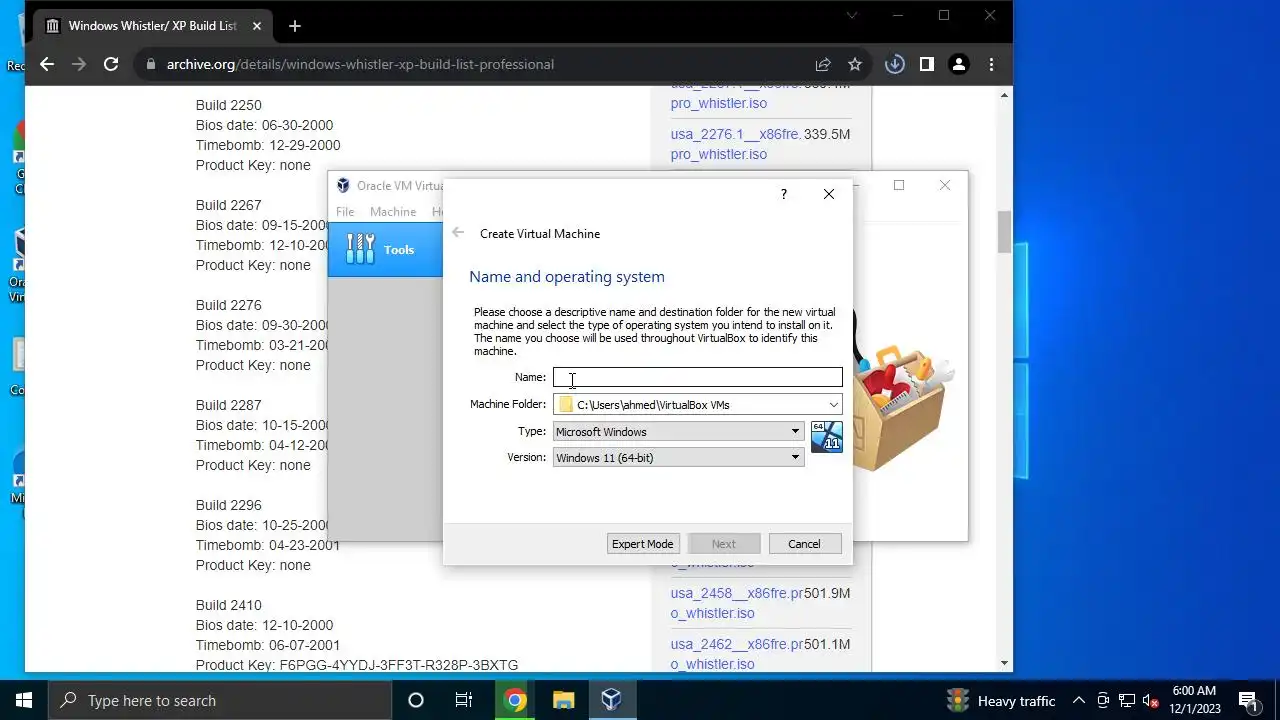This screenshot has width=1280, height=720.
Task: Open File menu in VirtualBox Manager
Action: [x=345, y=212]
